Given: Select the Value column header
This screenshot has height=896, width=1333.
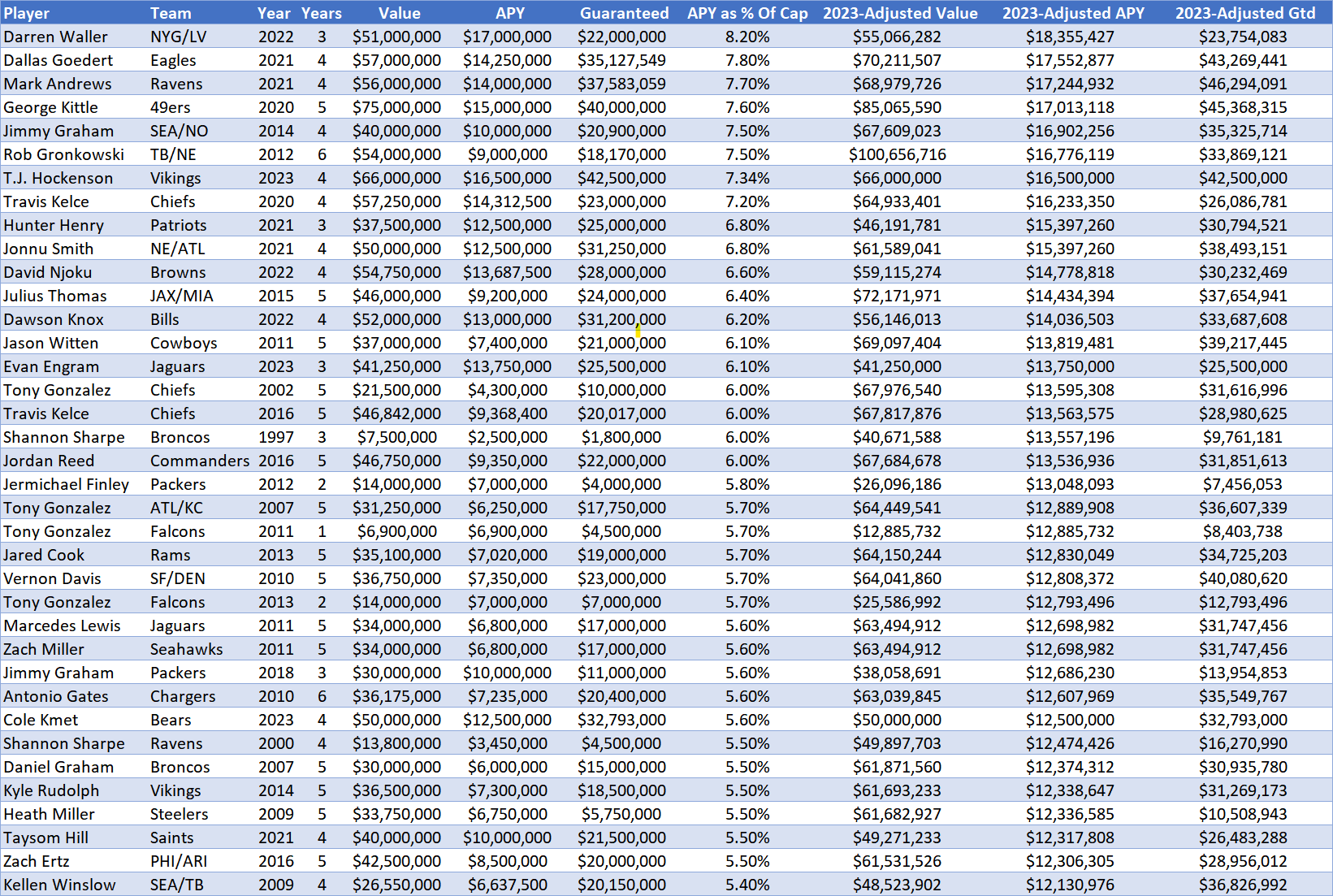Looking at the screenshot, I should tap(400, 13).
